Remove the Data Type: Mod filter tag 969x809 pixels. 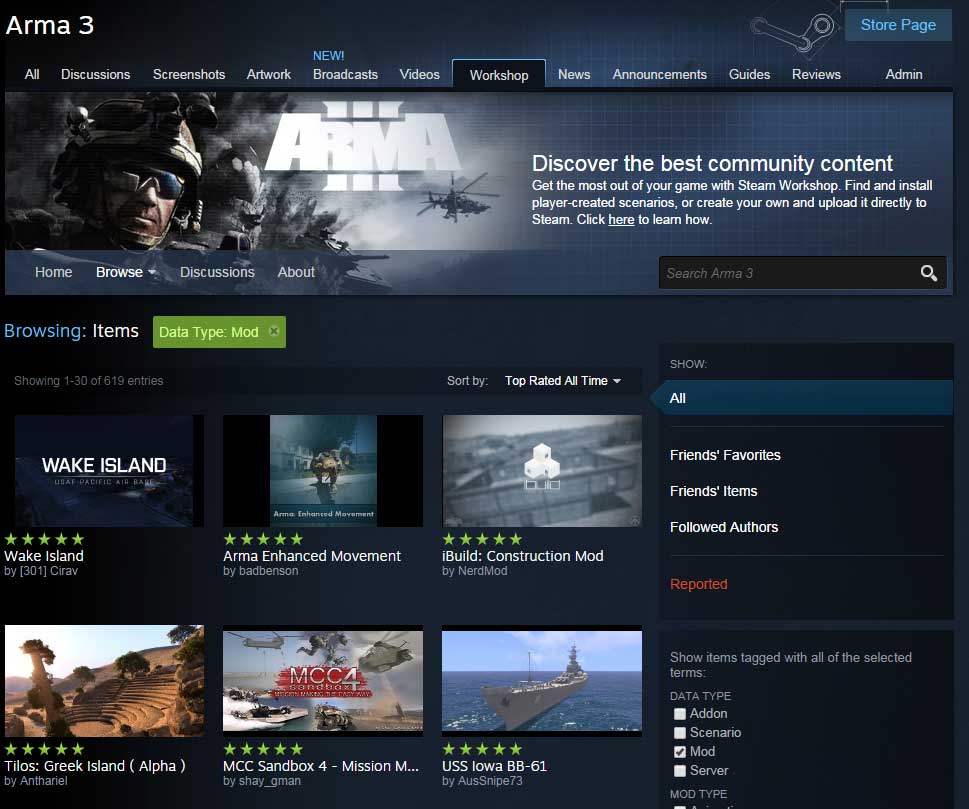(274, 331)
